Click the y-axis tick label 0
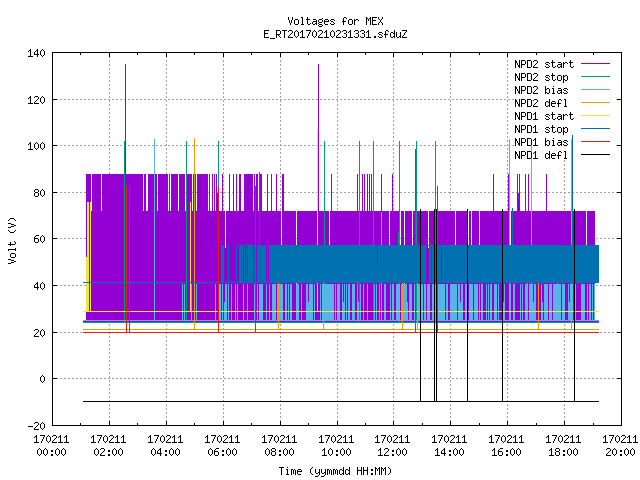 (42, 379)
